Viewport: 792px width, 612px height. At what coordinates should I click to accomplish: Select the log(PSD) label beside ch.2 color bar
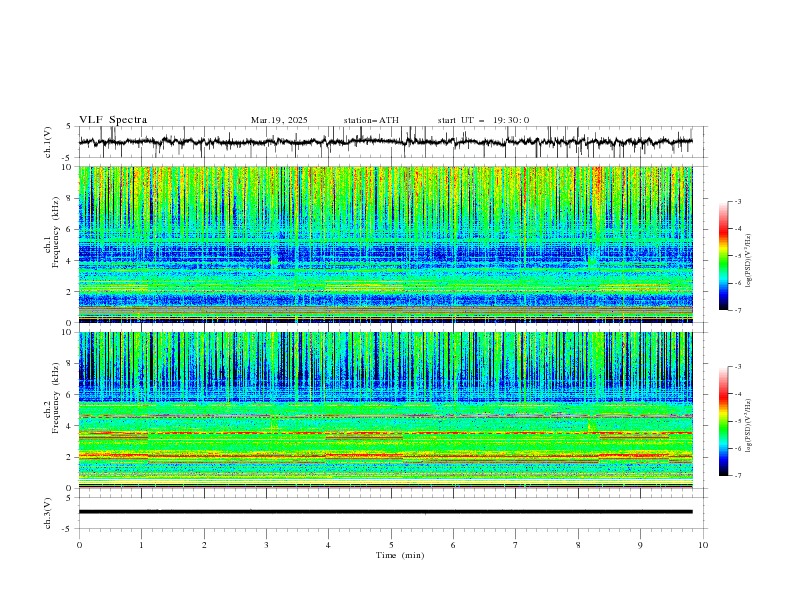pyautogui.click(x=749, y=426)
